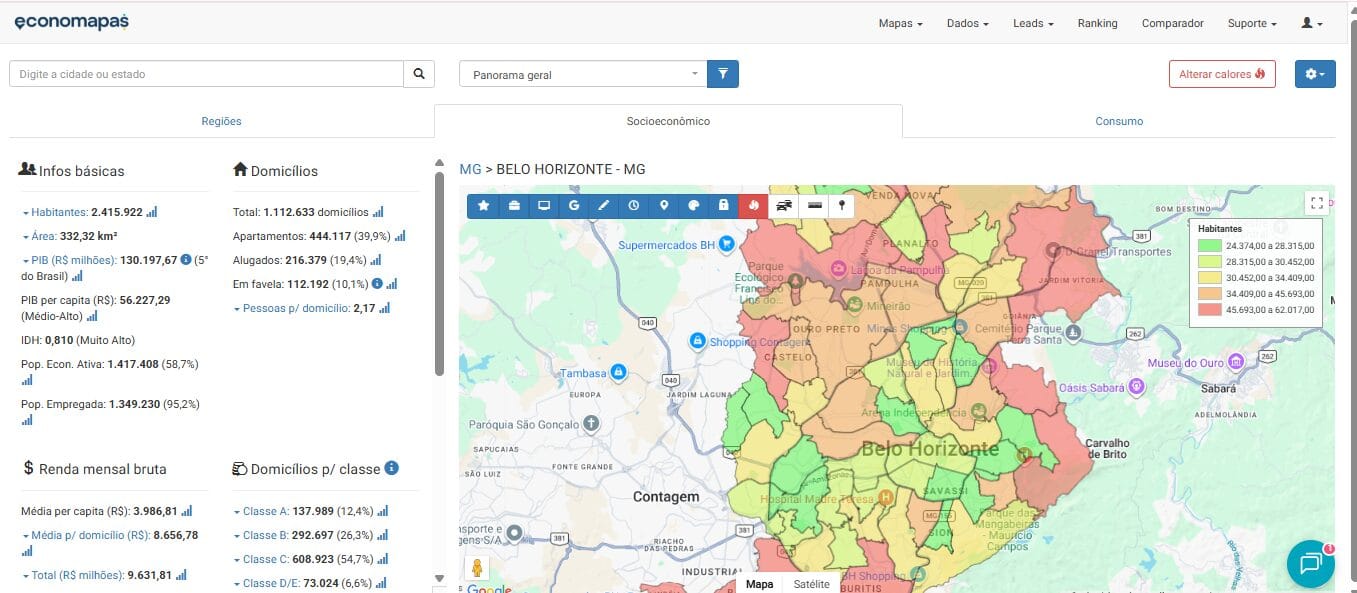Click the briefcase icon in map toolbar
The width and height of the screenshot is (1357, 593).
[x=514, y=205]
